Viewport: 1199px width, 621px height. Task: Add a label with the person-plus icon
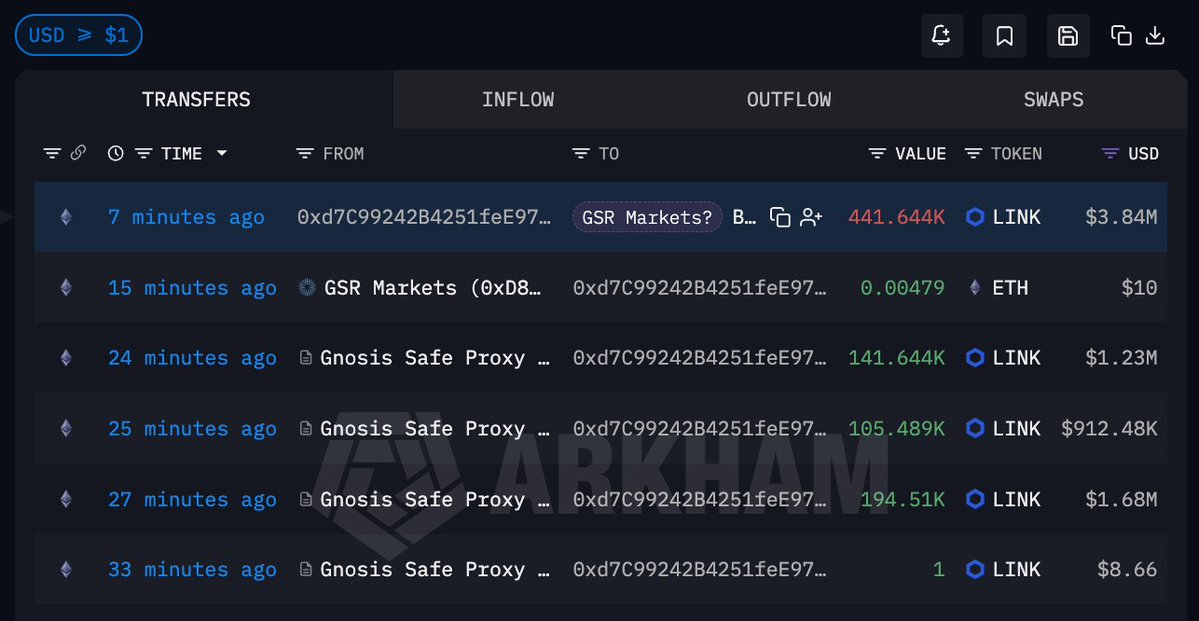tap(811, 217)
